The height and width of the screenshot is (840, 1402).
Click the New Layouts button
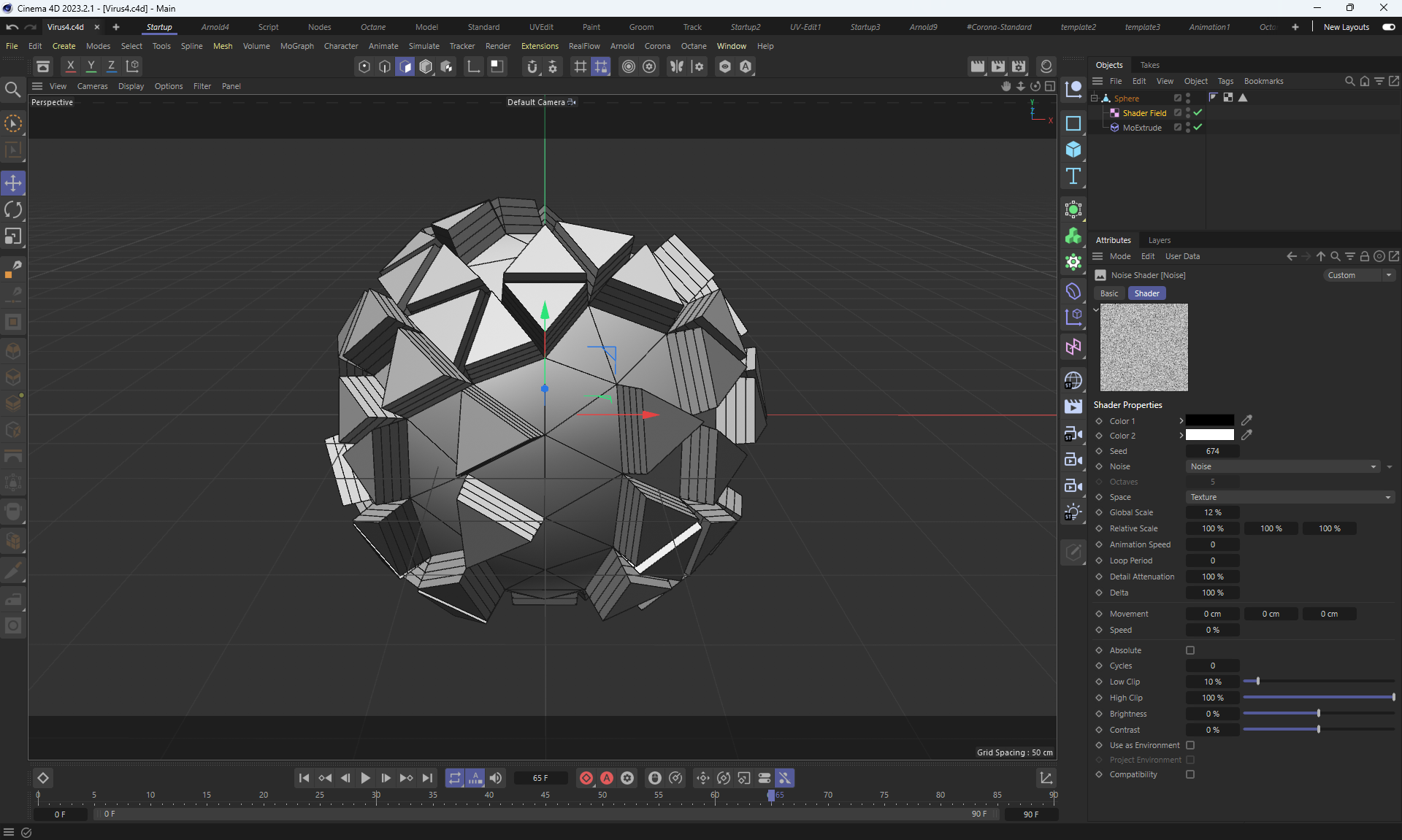[x=1346, y=27]
